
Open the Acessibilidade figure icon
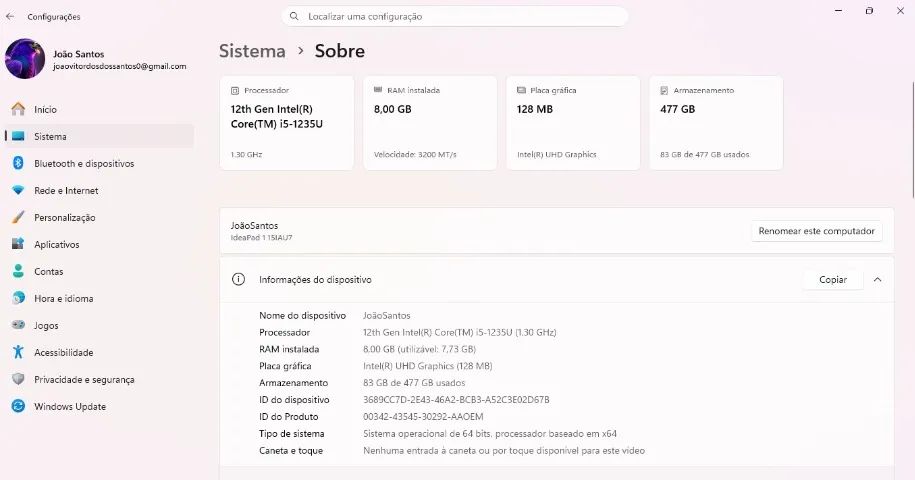18,352
